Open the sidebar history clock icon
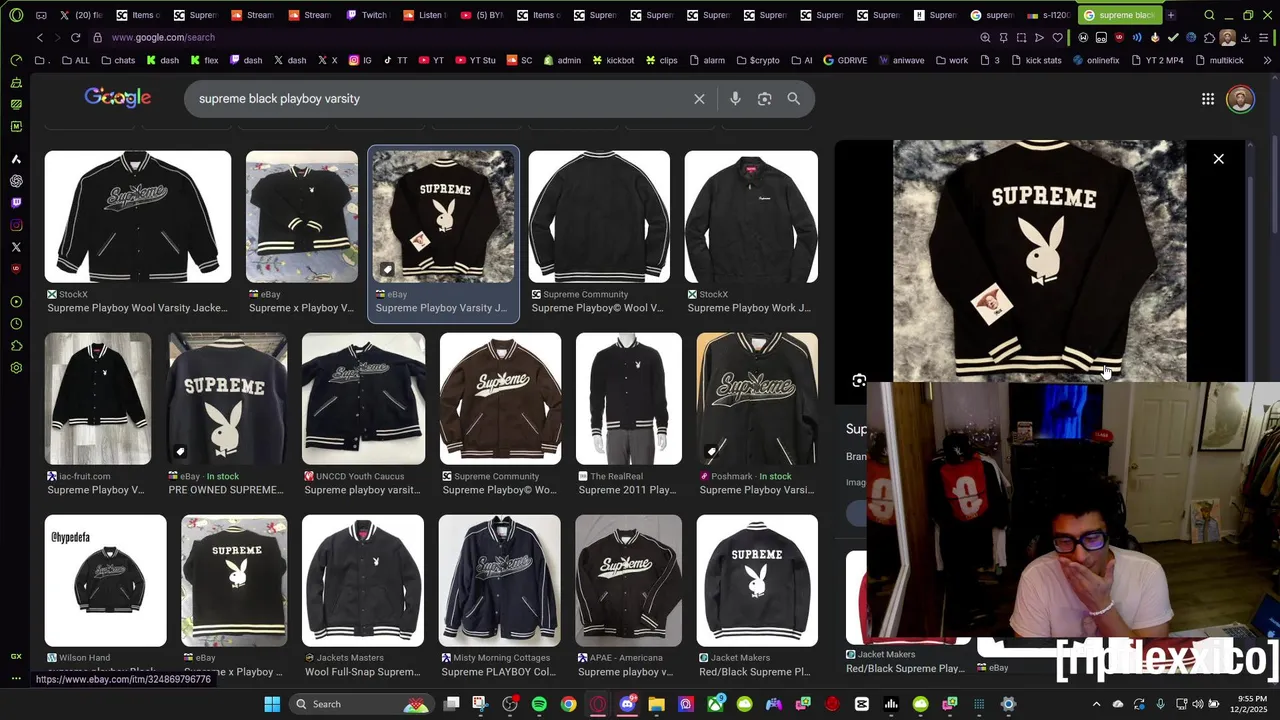Screen dimensions: 1280x720 click(x=16, y=324)
